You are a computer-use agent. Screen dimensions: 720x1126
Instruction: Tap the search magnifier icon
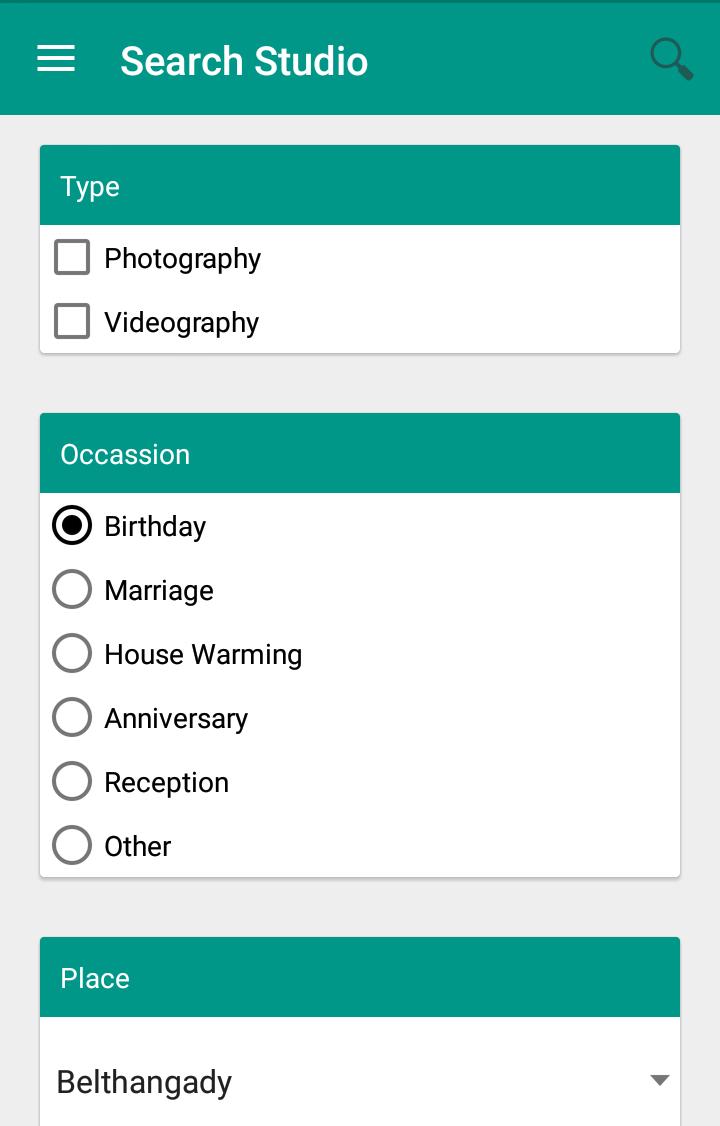point(671,60)
